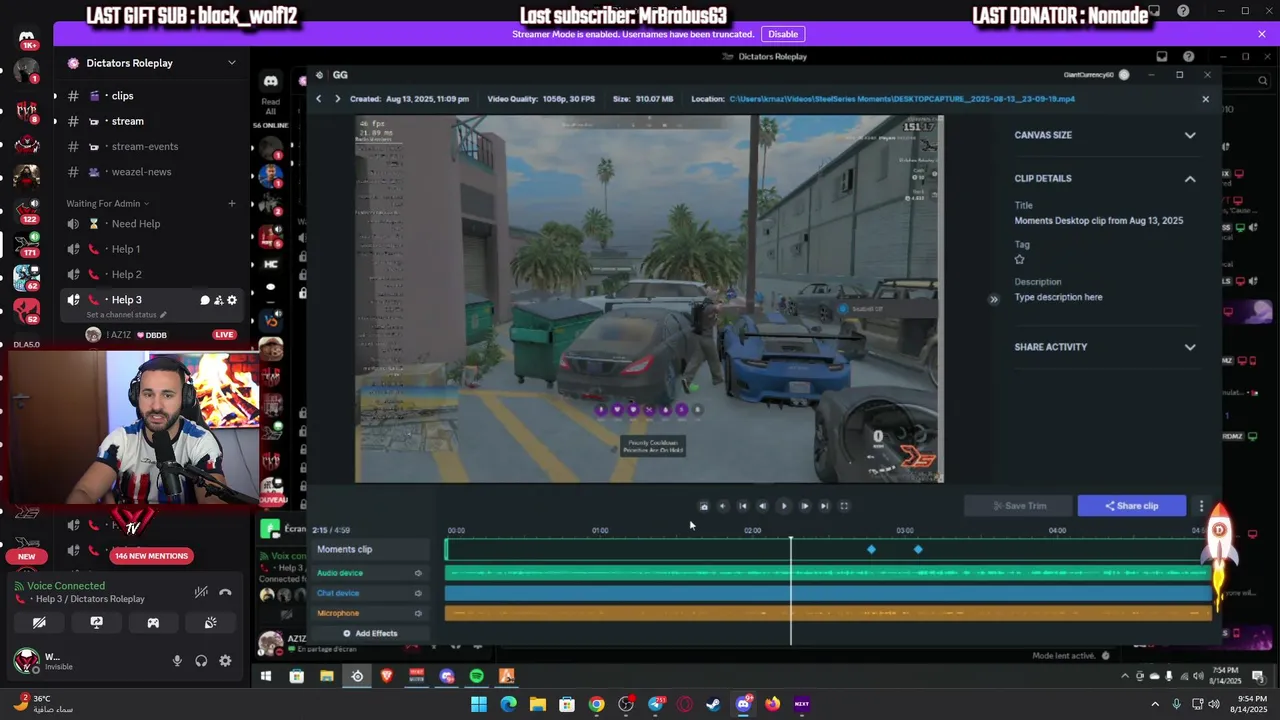Turn on Discord camera
The width and height of the screenshot is (1280, 720).
click(x=40, y=622)
